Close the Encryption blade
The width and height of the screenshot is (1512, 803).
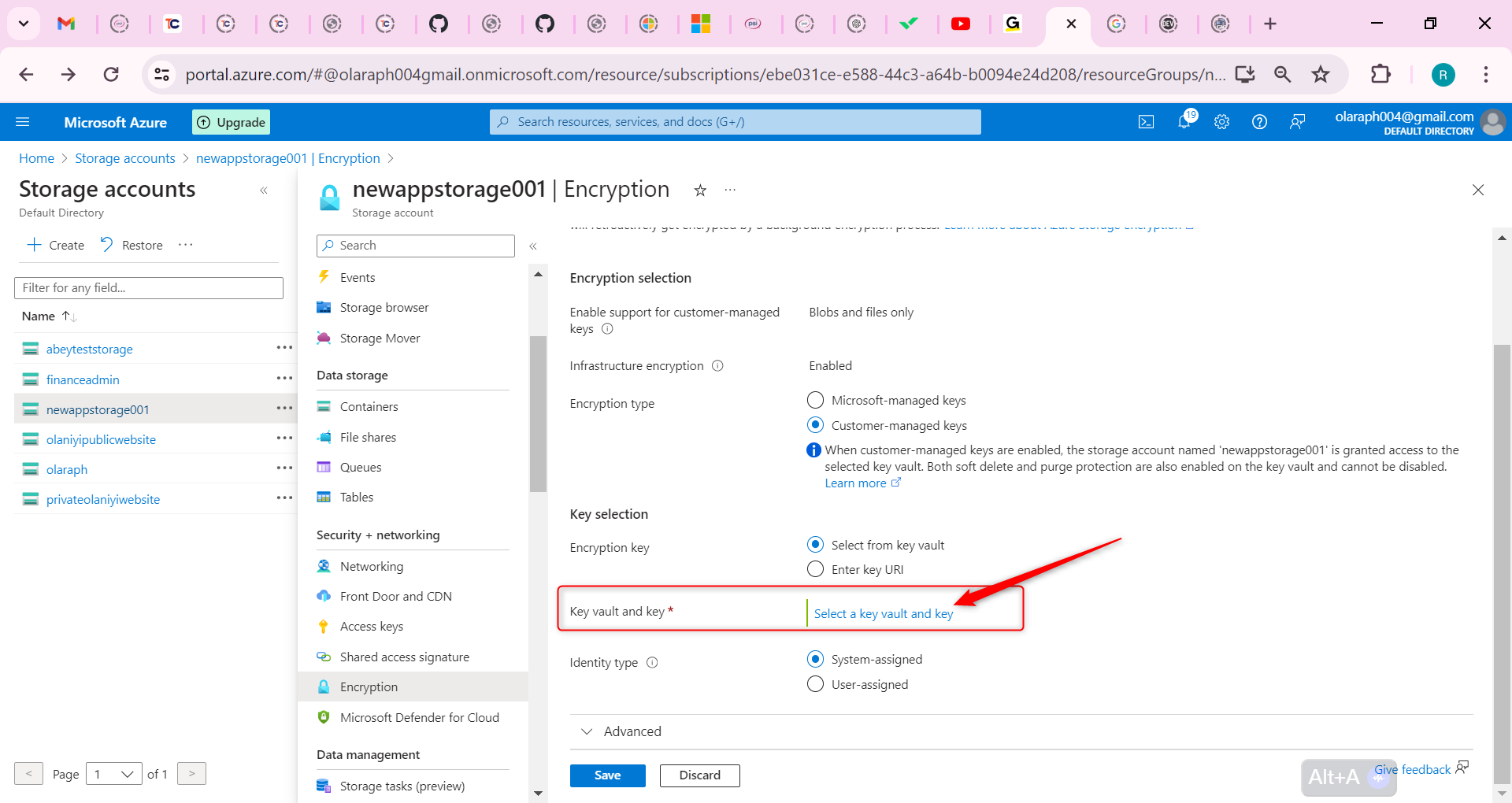click(1478, 190)
